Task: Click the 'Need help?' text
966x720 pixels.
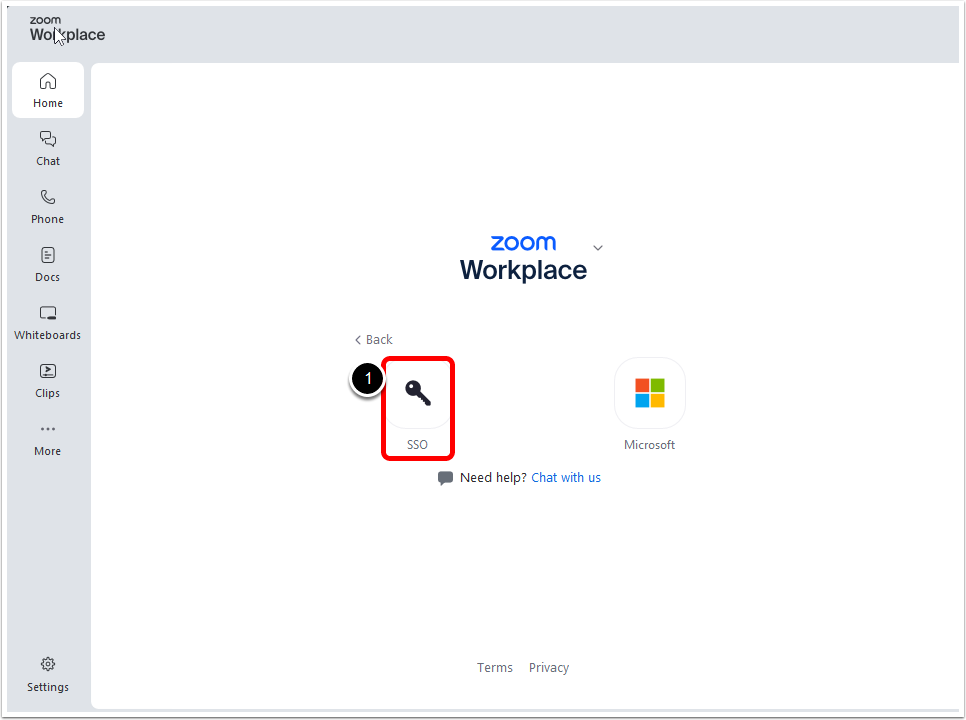Action: coord(493,477)
